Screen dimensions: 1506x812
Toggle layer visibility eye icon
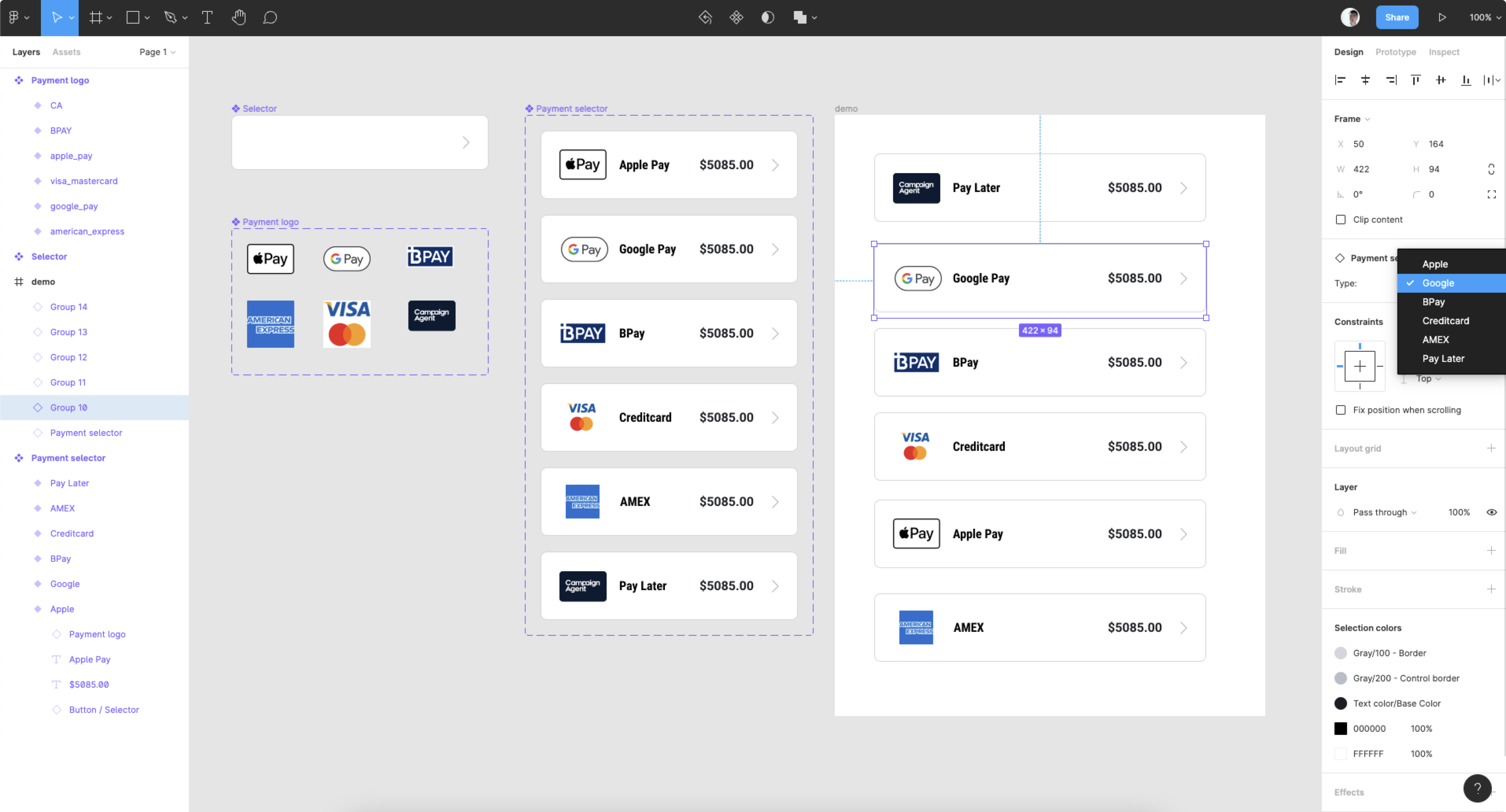[x=1491, y=512]
